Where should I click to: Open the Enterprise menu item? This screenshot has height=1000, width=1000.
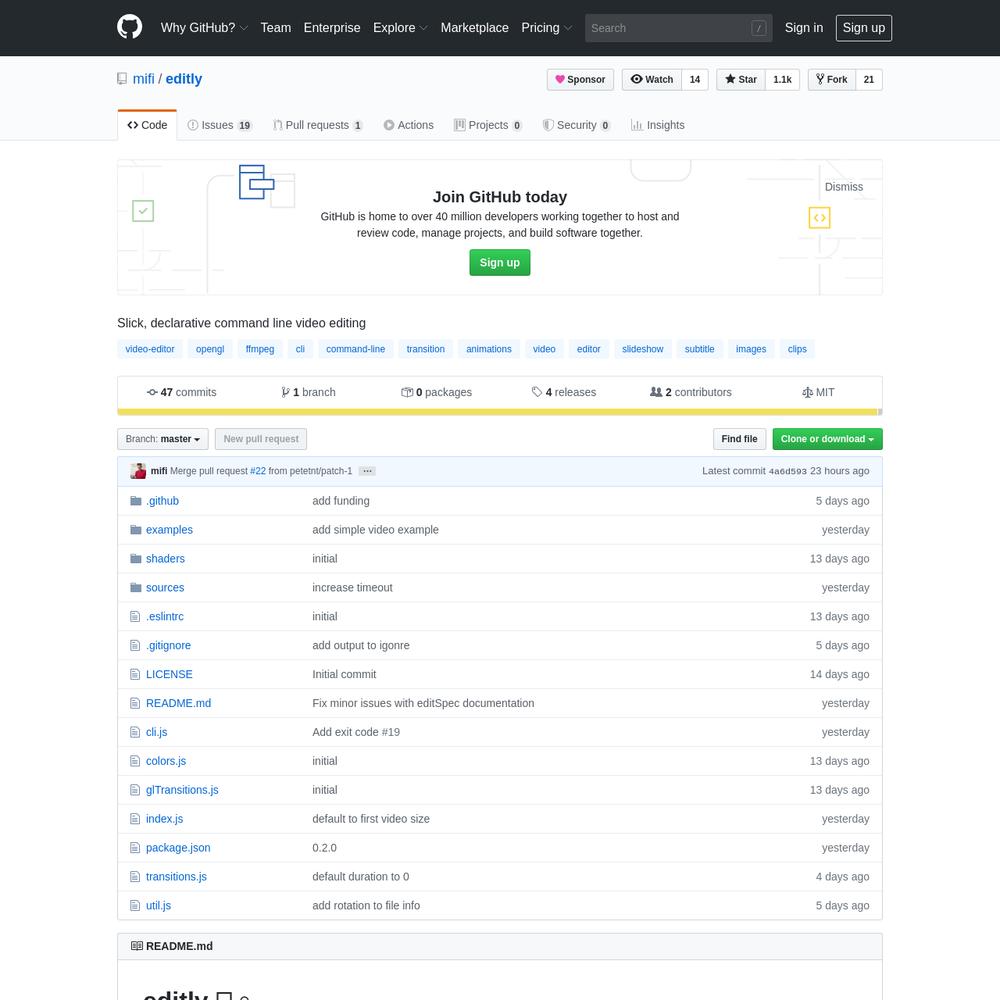point(332,28)
